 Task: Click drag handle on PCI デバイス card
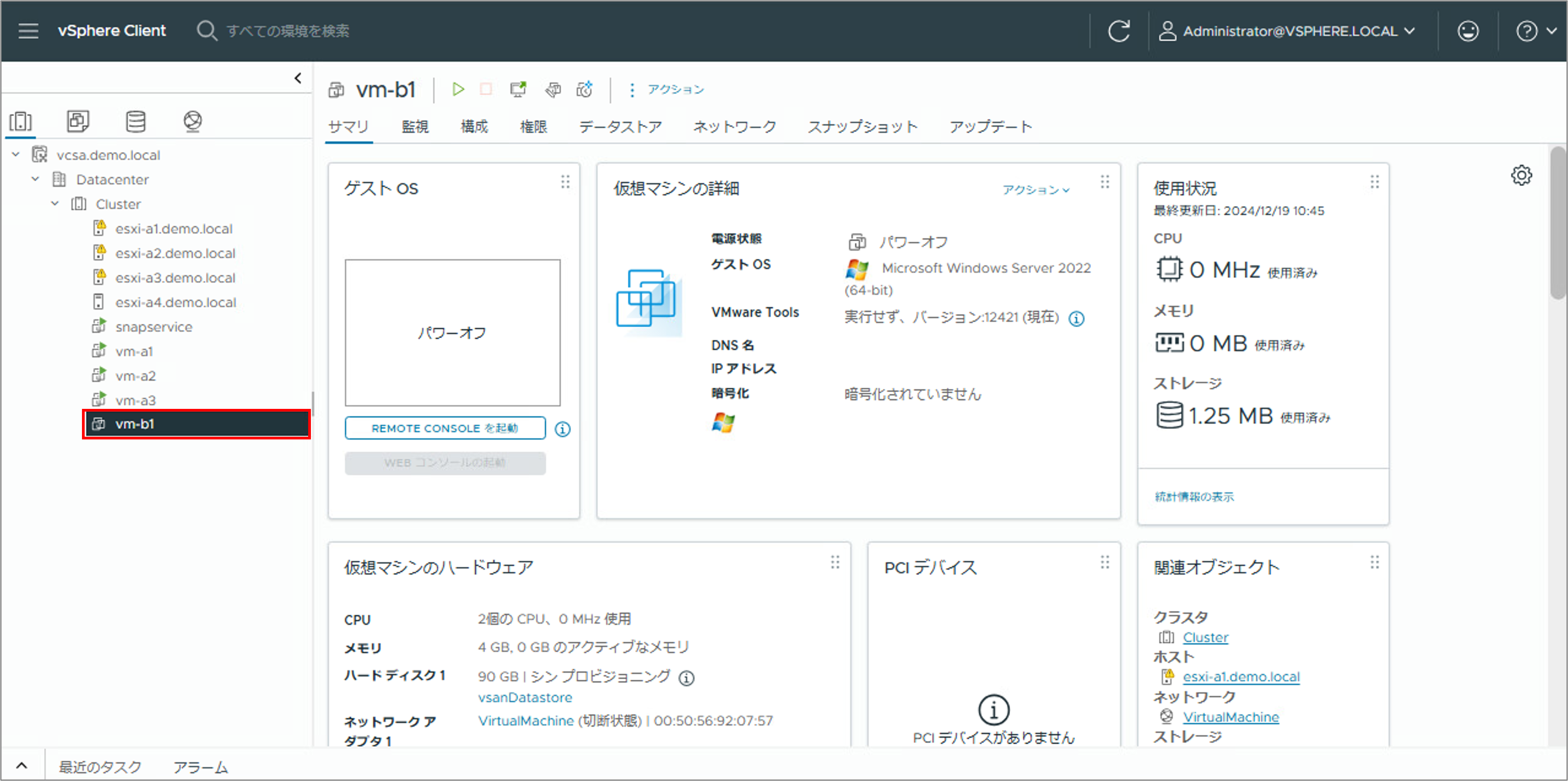(1105, 562)
